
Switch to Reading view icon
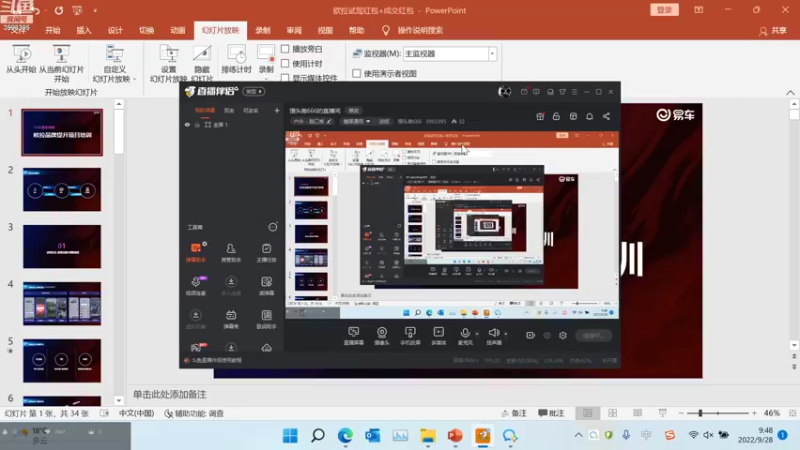(637, 413)
